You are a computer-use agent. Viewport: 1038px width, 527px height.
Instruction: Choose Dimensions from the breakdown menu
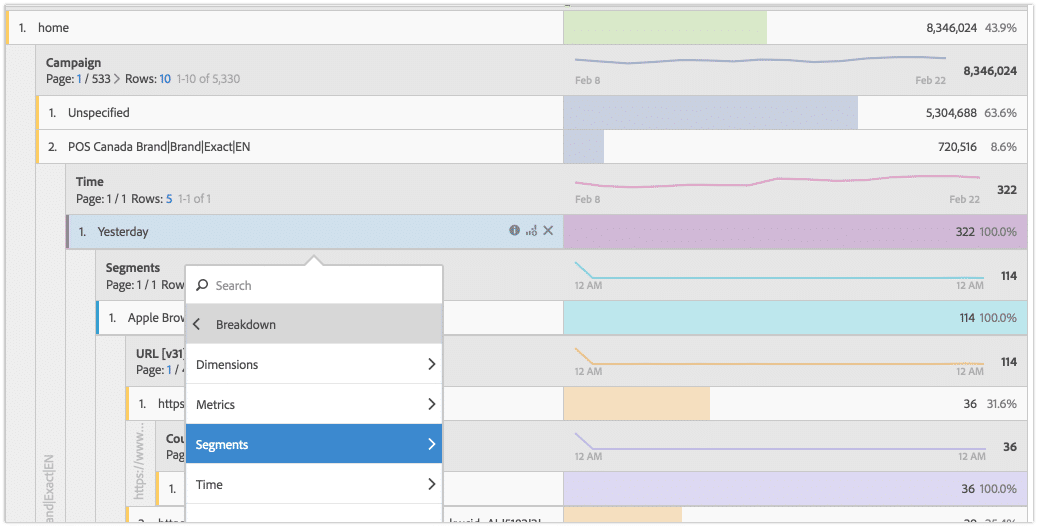(227, 365)
